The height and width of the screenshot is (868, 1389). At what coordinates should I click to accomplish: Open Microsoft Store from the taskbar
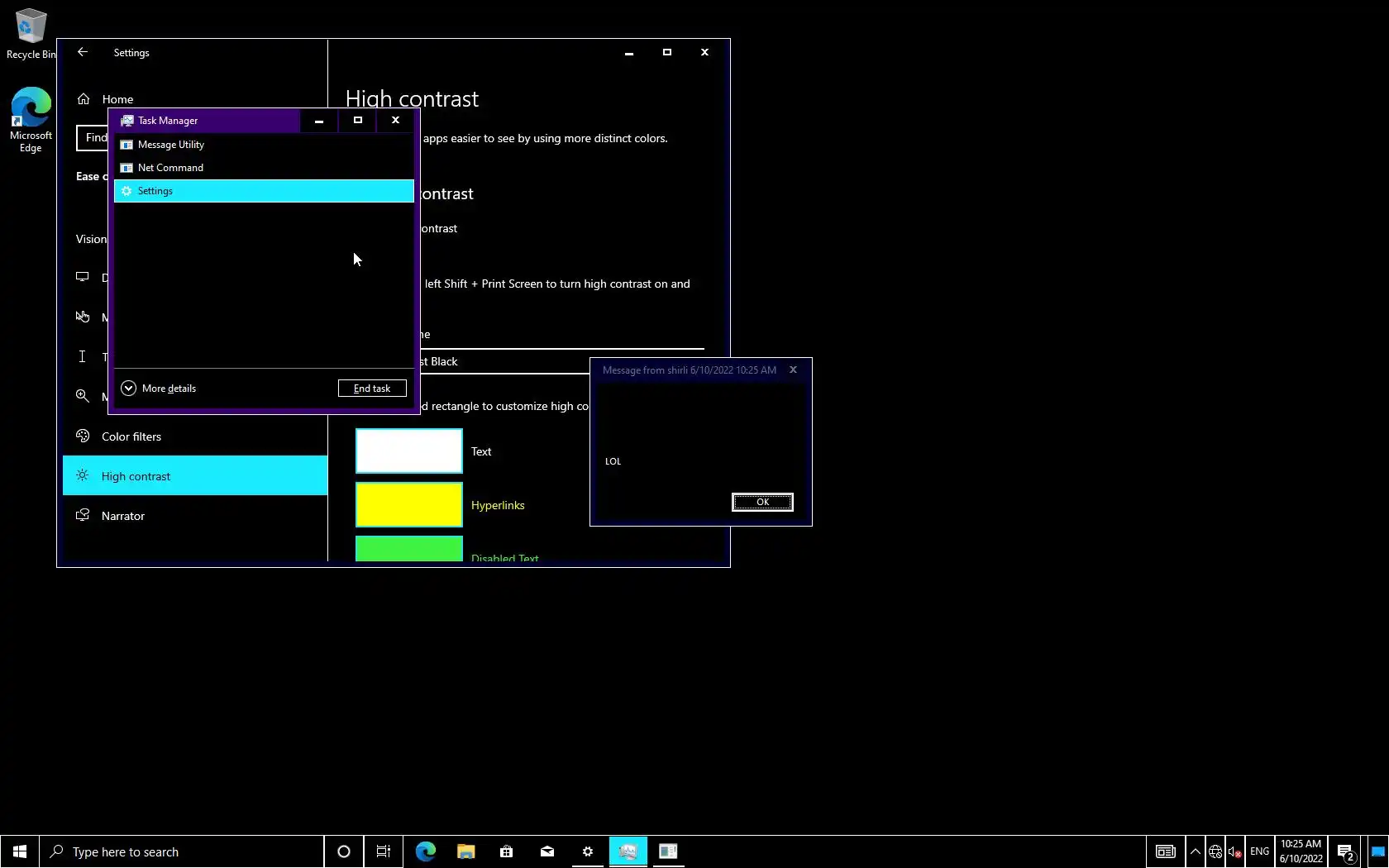507,851
